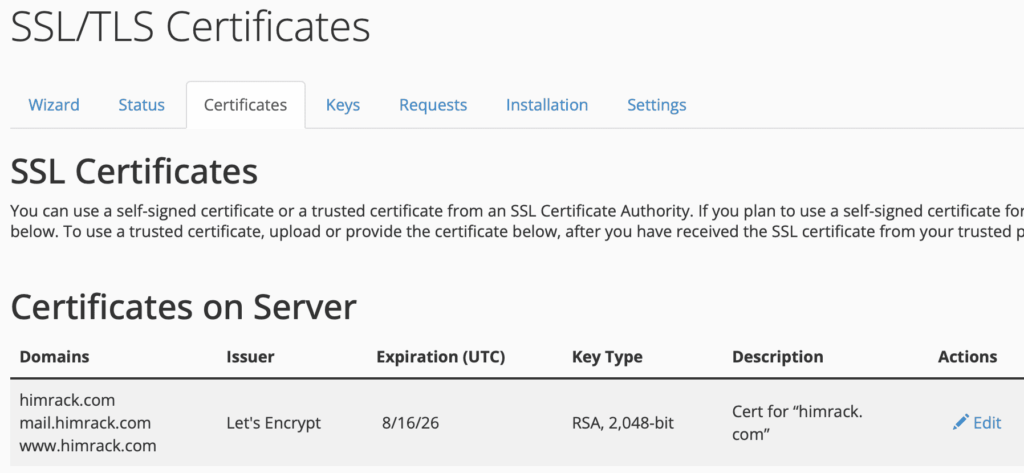Click the Domains column header
This screenshot has height=473, width=1024.
[x=54, y=357]
